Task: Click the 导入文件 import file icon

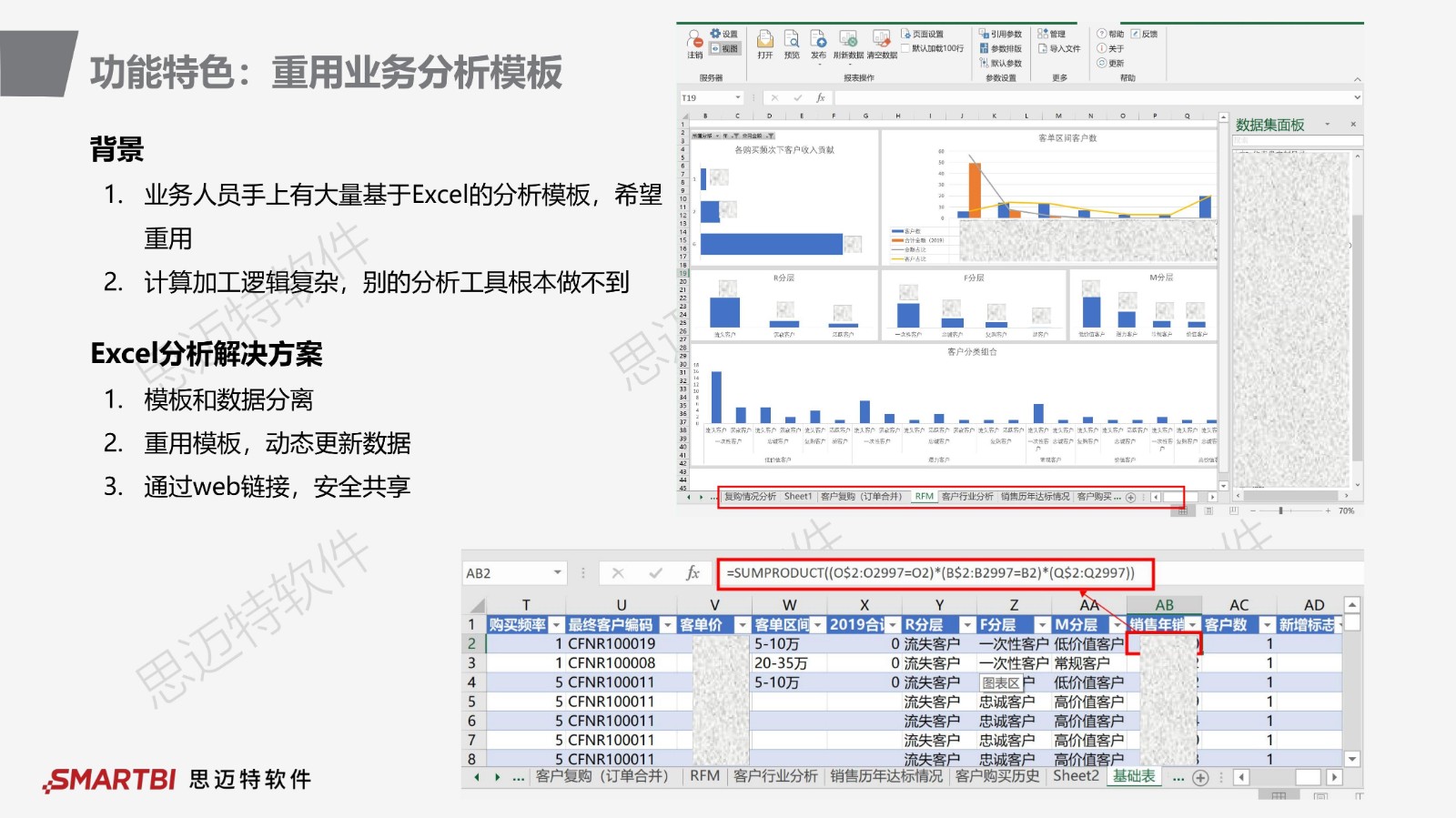Action: (1059, 48)
